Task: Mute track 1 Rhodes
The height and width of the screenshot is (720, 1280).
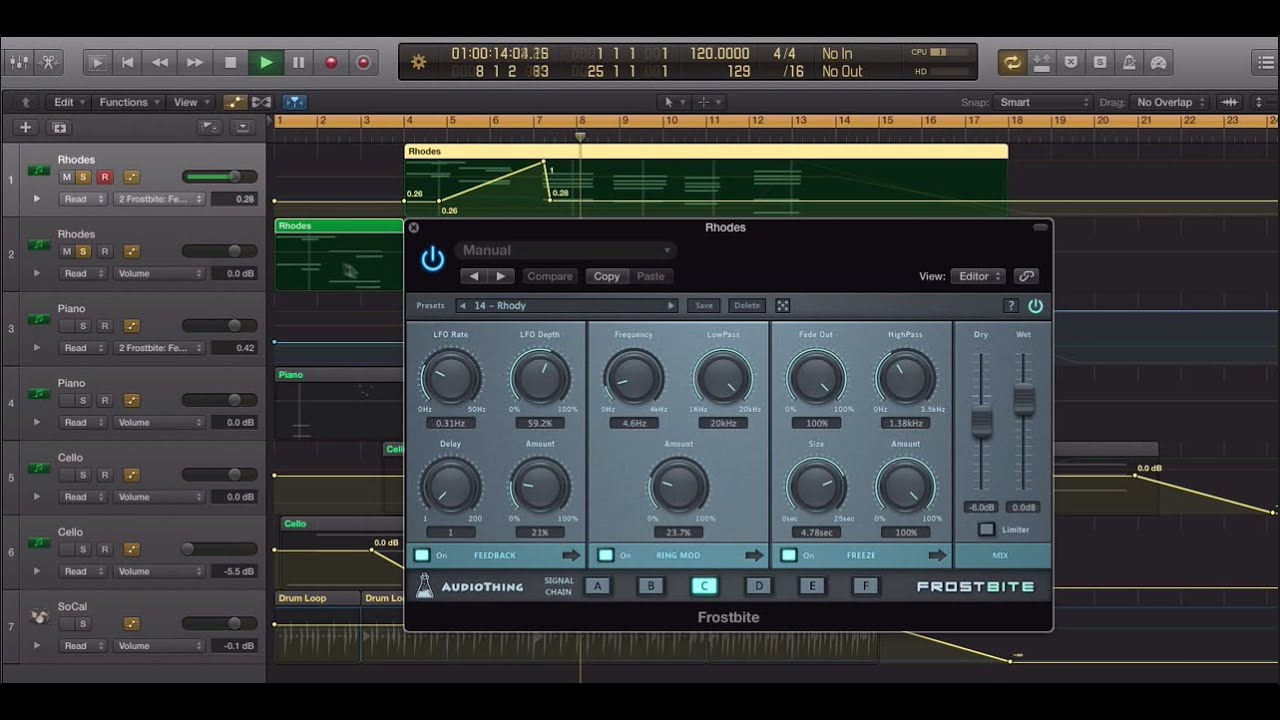Action: (67, 177)
